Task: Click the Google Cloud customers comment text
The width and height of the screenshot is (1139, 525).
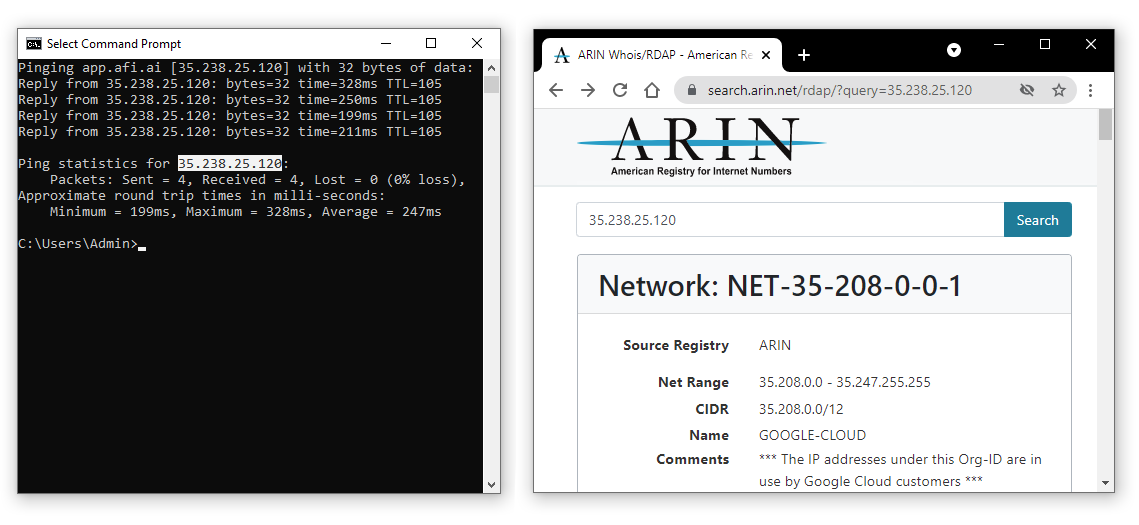Action: [x=901, y=471]
